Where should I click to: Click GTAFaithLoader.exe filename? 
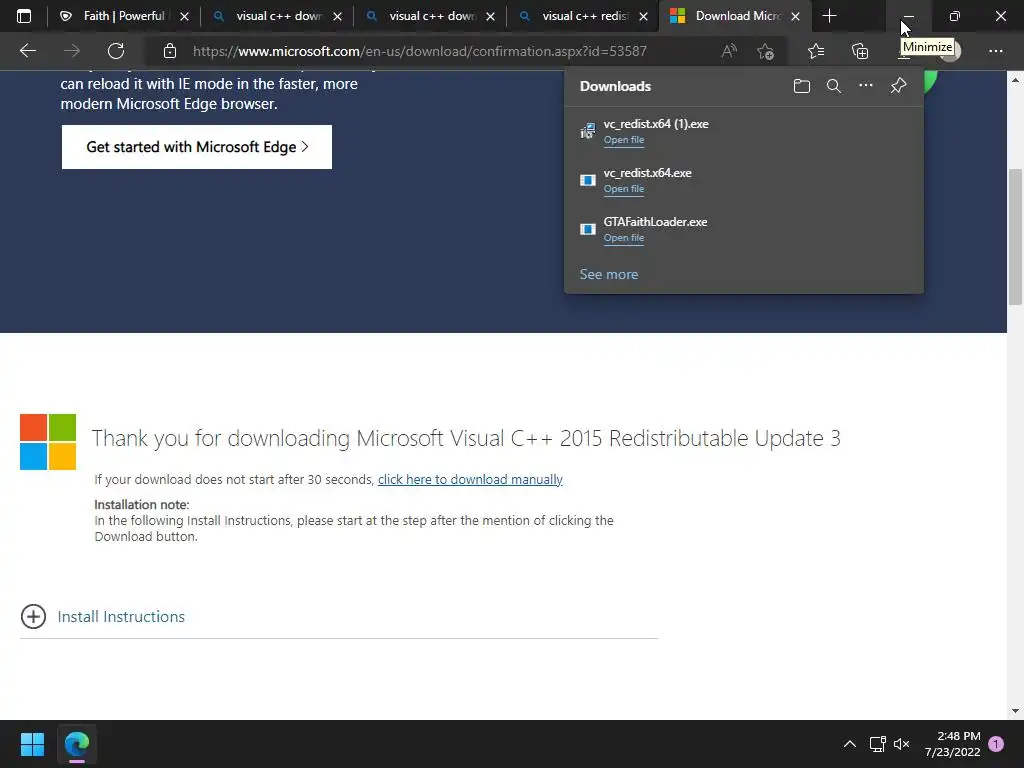coord(655,222)
